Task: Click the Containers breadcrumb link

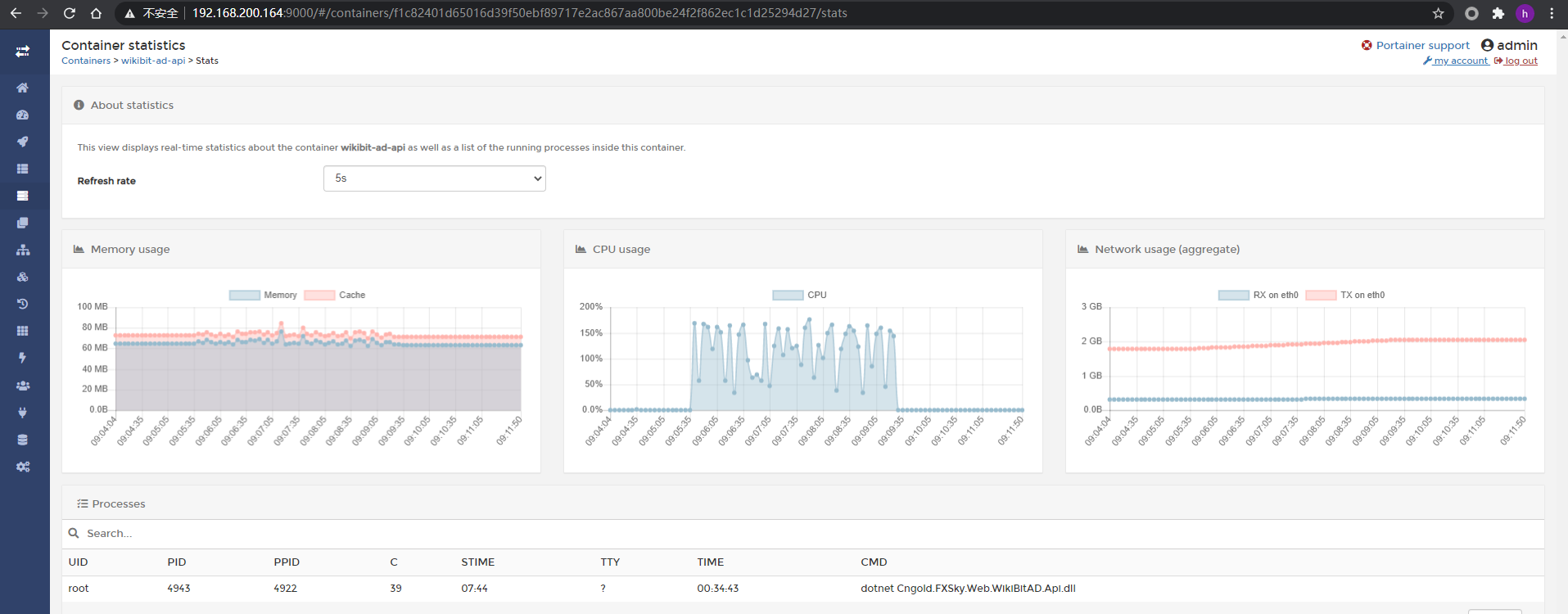Action: 86,61
